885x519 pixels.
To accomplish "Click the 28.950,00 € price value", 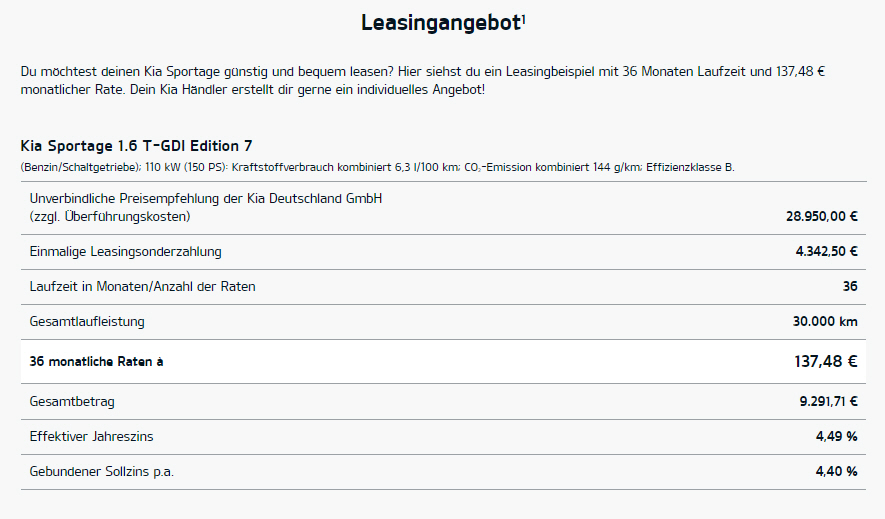I will pos(822,216).
